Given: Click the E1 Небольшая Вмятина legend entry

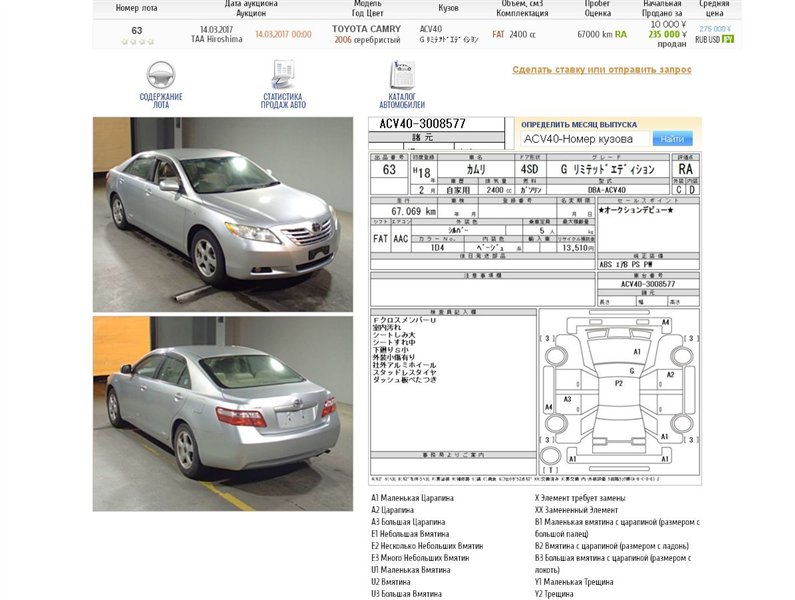Looking at the screenshot, I should click(x=410, y=534).
